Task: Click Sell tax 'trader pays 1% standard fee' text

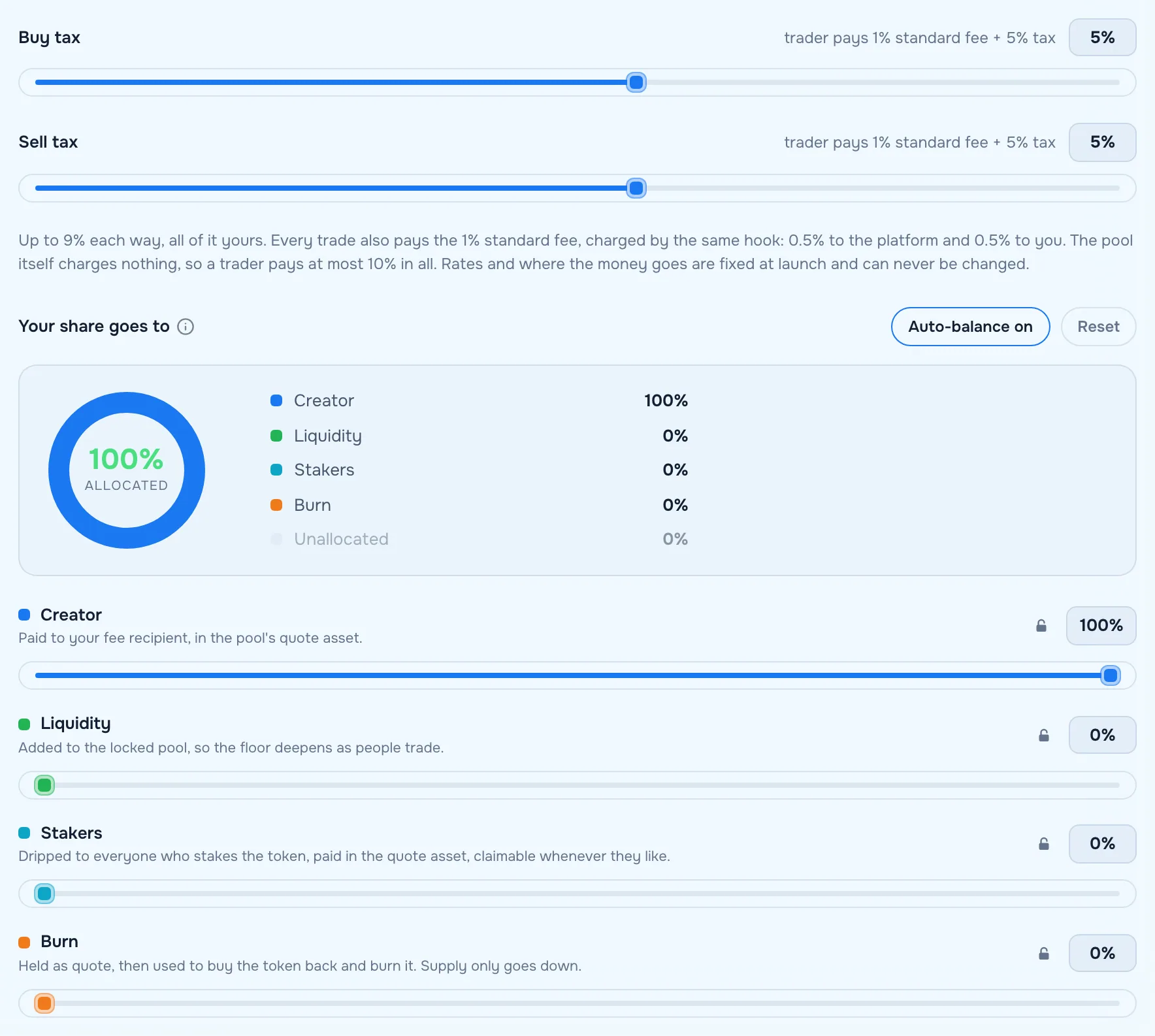Action: pyautogui.click(x=920, y=142)
